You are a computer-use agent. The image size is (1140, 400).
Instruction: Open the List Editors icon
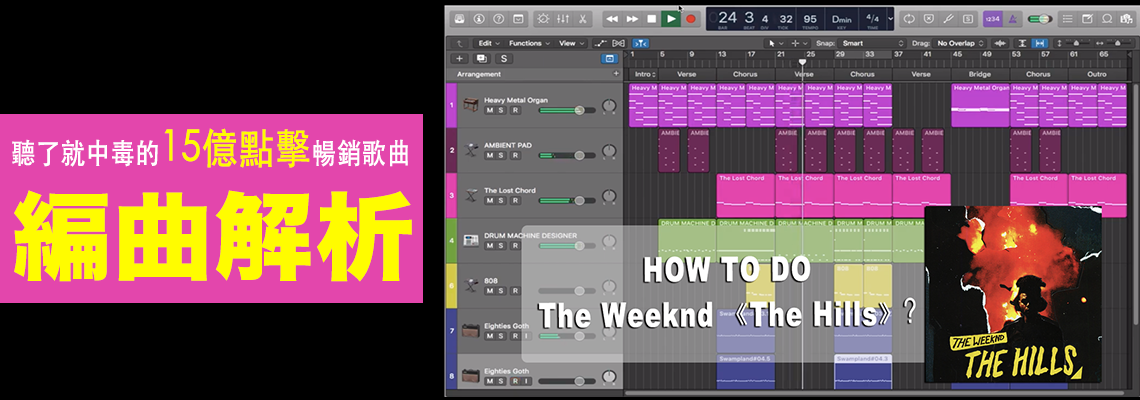[x=1067, y=19]
